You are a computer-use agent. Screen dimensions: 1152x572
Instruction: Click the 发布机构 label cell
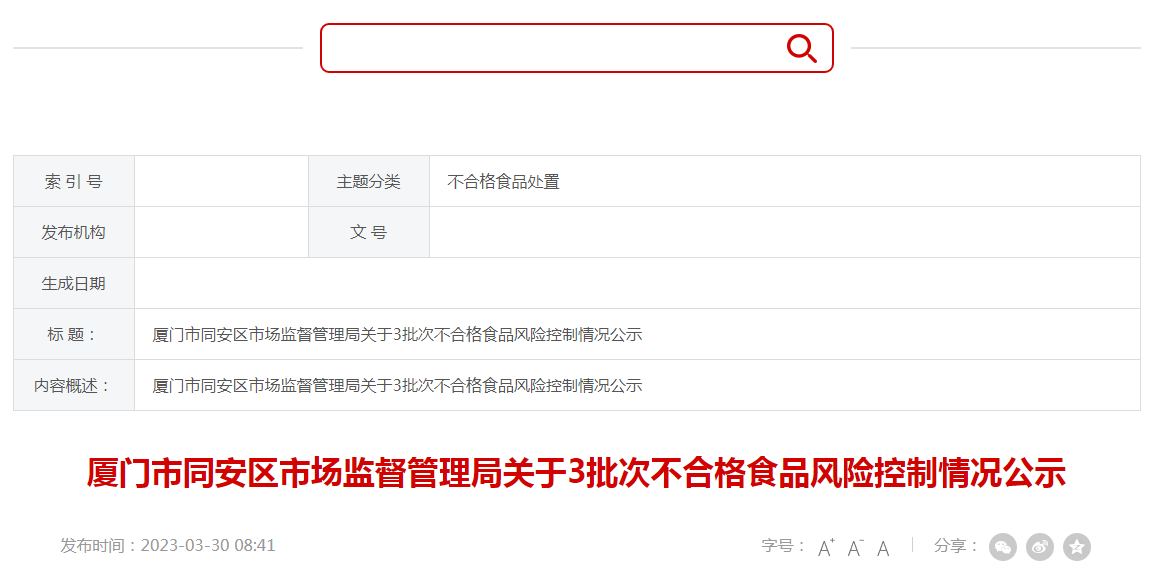[73, 232]
